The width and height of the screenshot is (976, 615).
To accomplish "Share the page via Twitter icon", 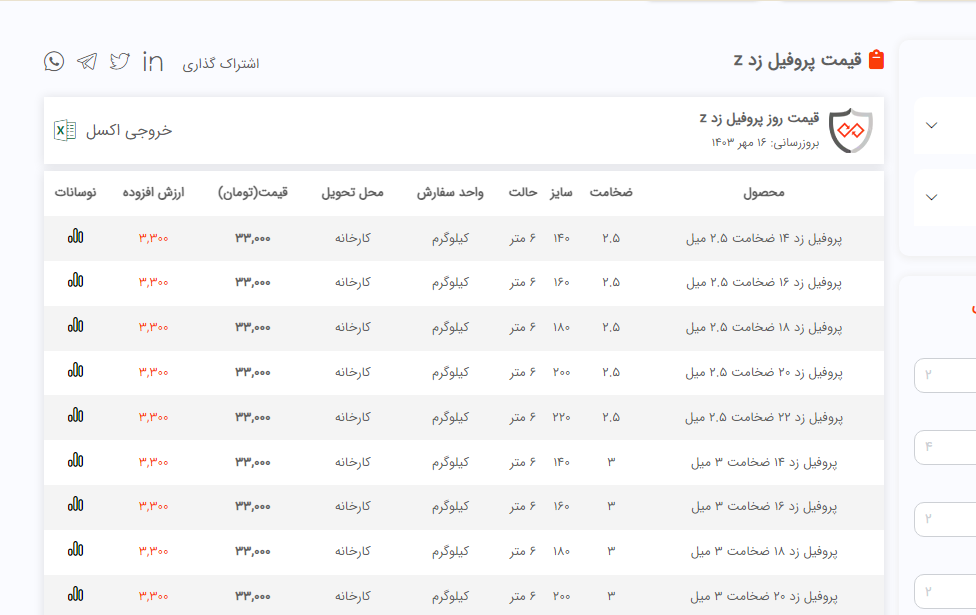I will click(120, 62).
